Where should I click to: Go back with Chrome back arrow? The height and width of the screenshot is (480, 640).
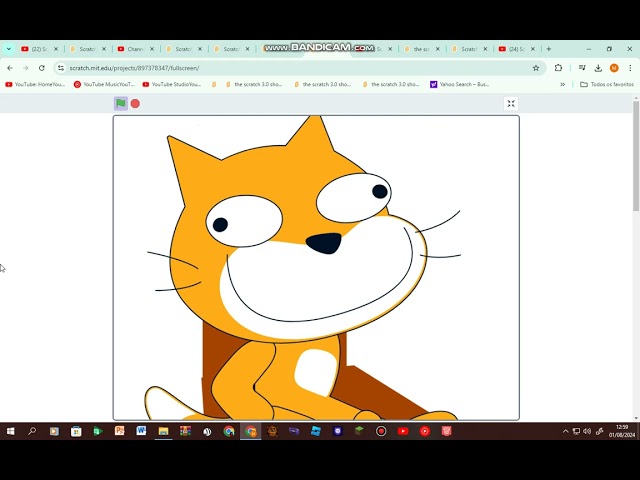tap(10, 68)
